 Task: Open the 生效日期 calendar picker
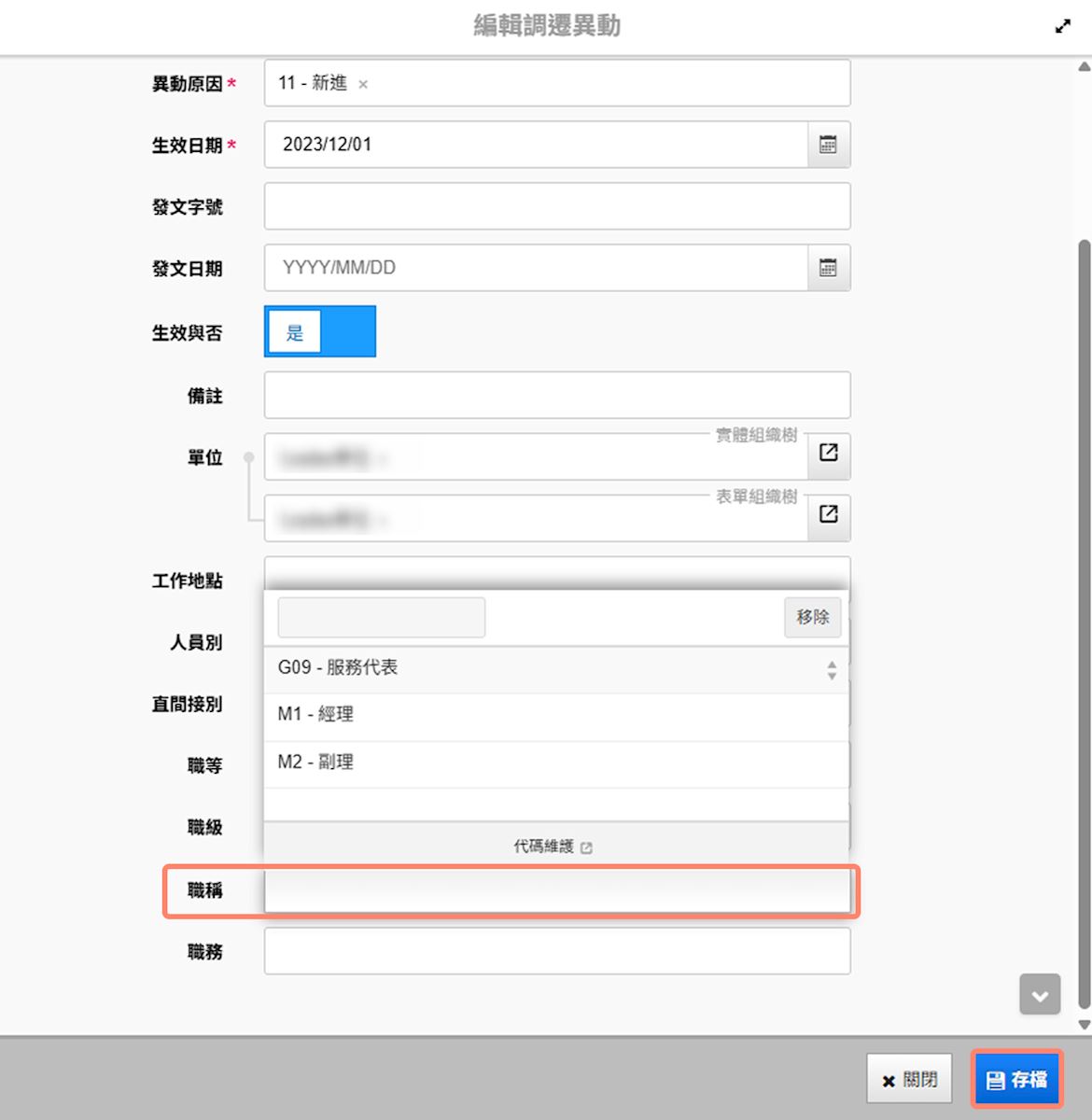828,145
